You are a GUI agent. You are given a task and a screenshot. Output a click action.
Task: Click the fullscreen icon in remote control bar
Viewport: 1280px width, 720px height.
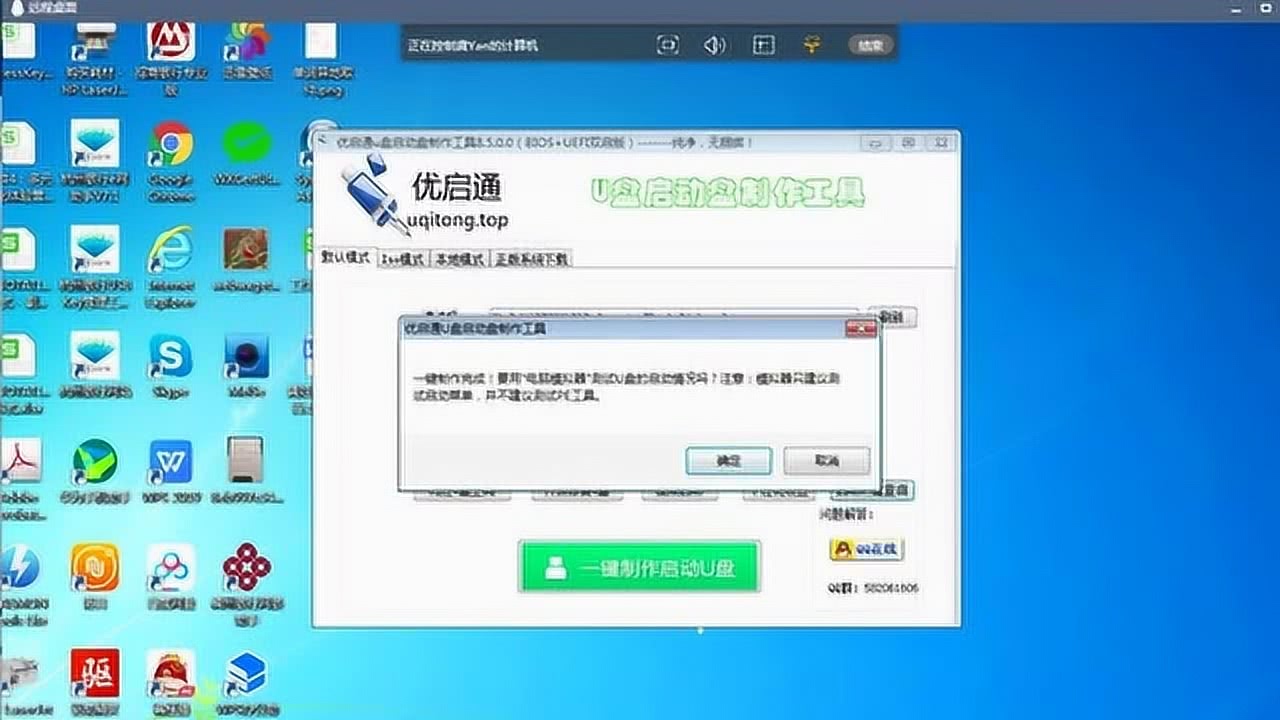pos(667,45)
